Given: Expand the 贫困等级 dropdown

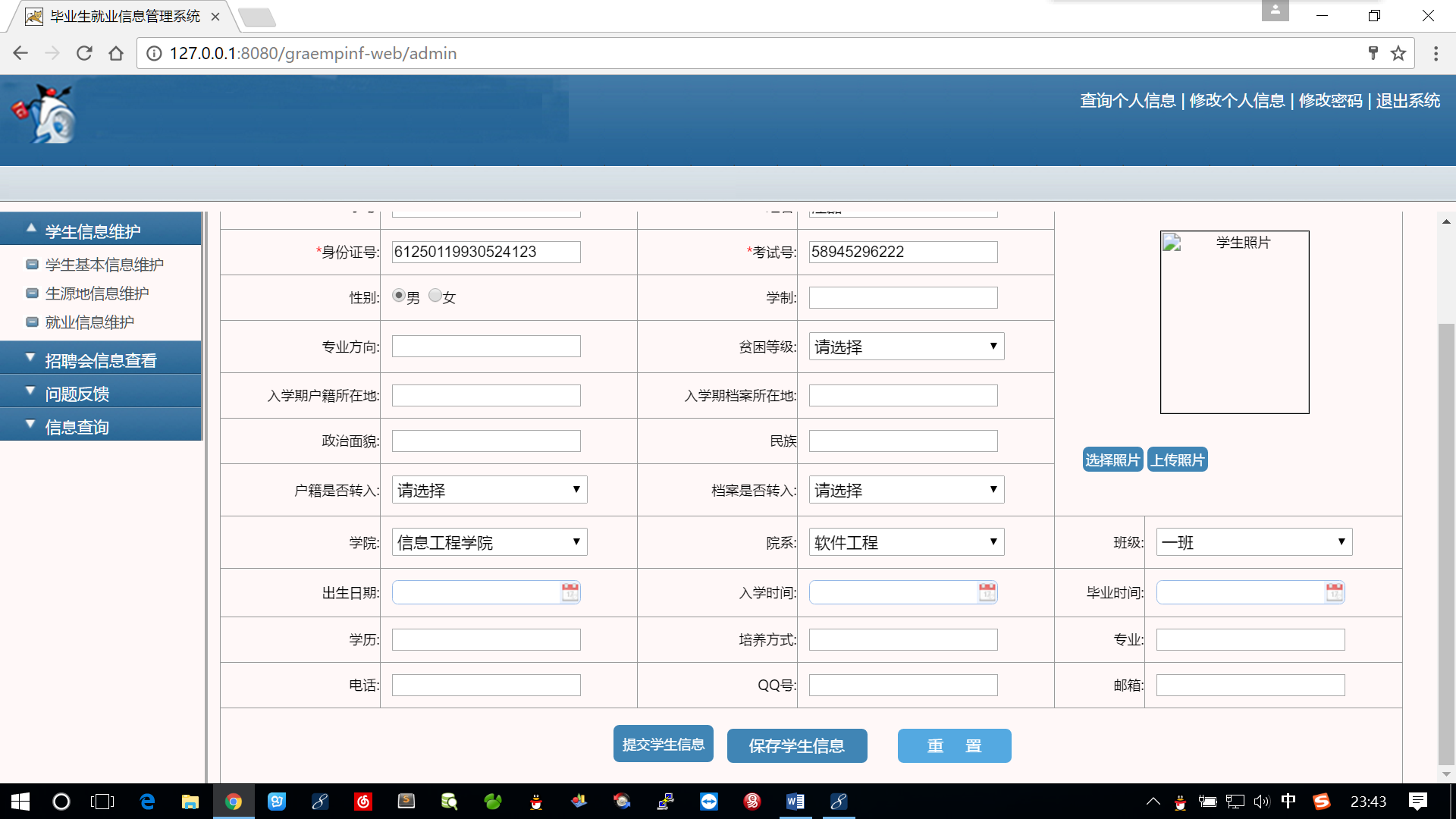Looking at the screenshot, I should [906, 347].
